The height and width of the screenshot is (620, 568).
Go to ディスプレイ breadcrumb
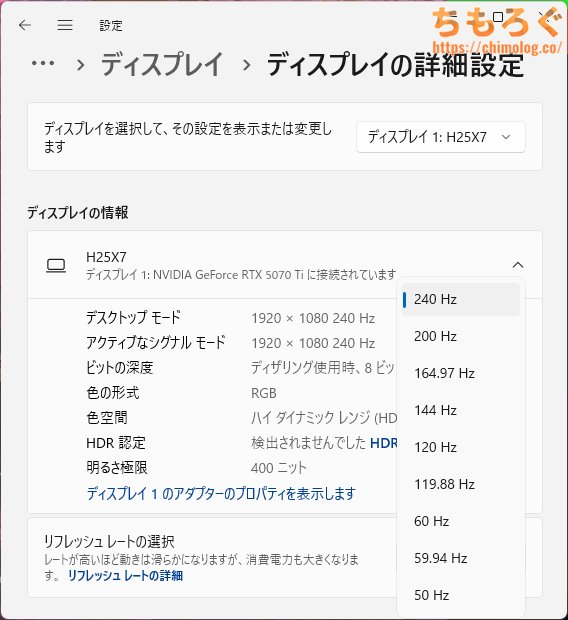pos(162,64)
